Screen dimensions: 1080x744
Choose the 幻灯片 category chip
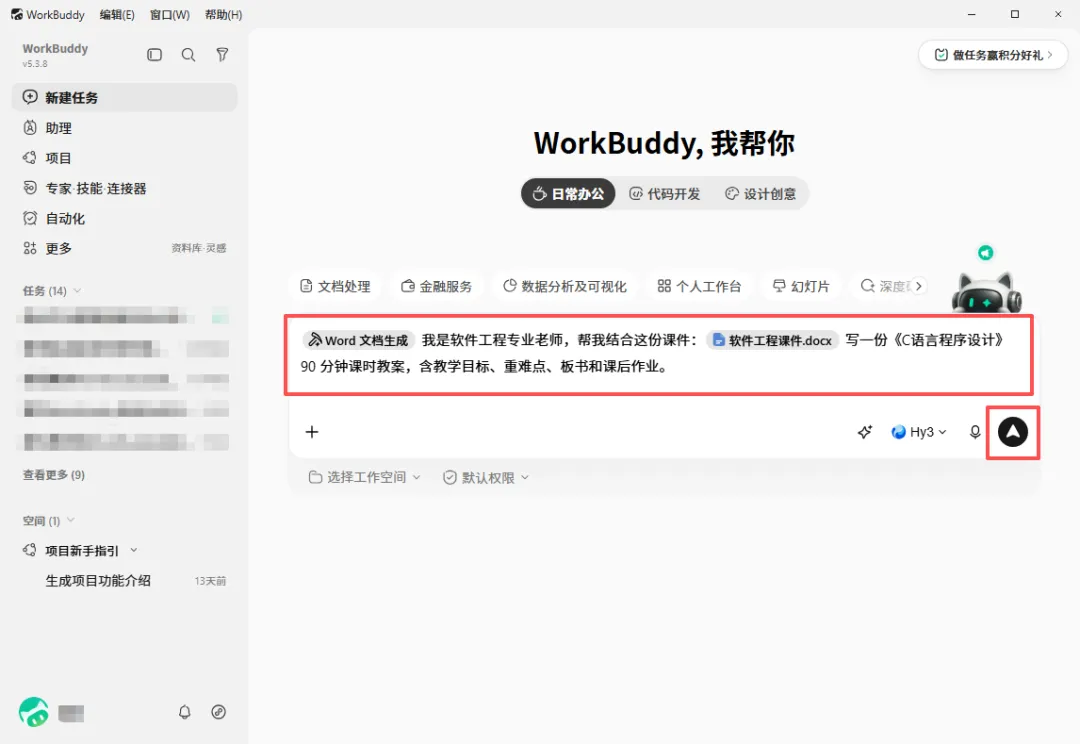pyautogui.click(x=801, y=286)
